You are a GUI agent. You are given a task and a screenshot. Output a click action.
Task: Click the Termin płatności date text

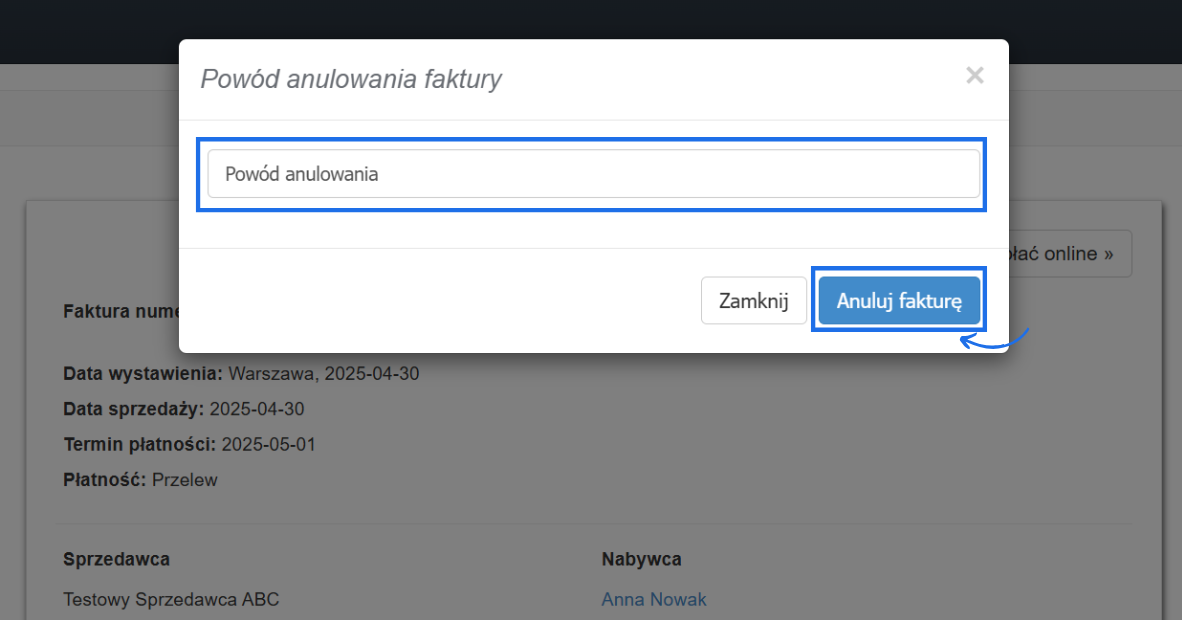(x=188, y=444)
